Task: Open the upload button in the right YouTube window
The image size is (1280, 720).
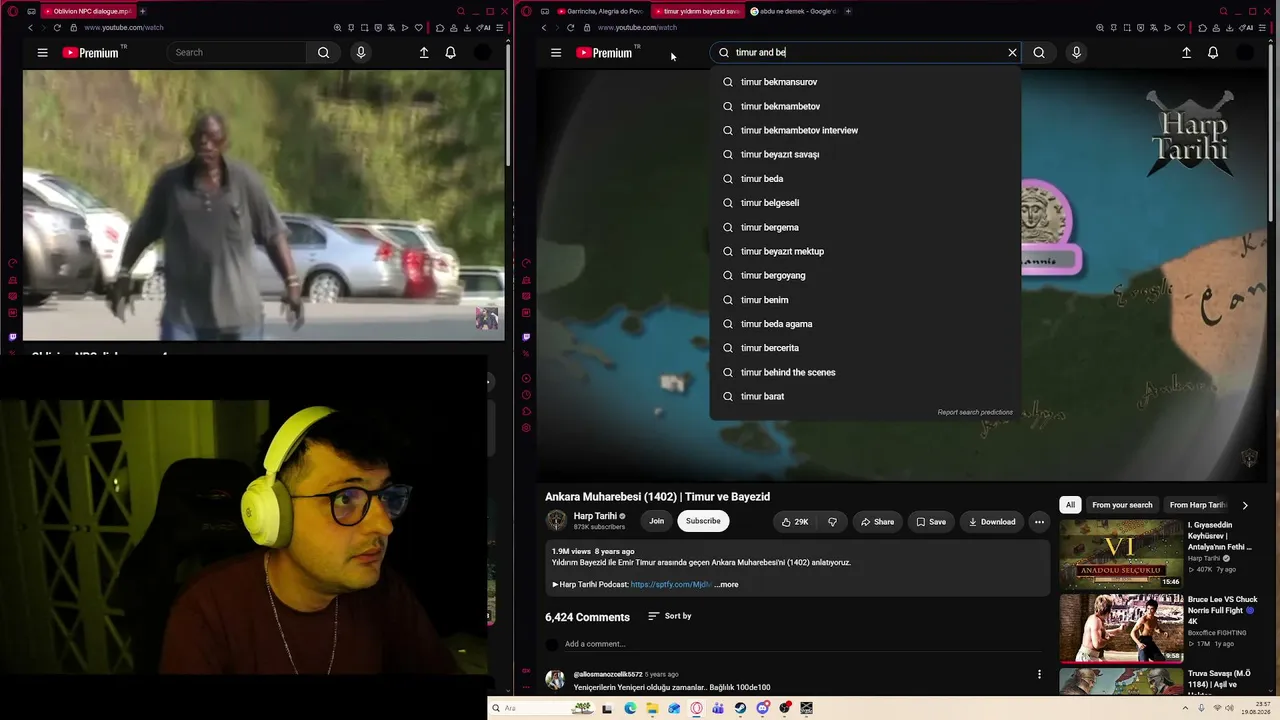Action: [x=1186, y=53]
